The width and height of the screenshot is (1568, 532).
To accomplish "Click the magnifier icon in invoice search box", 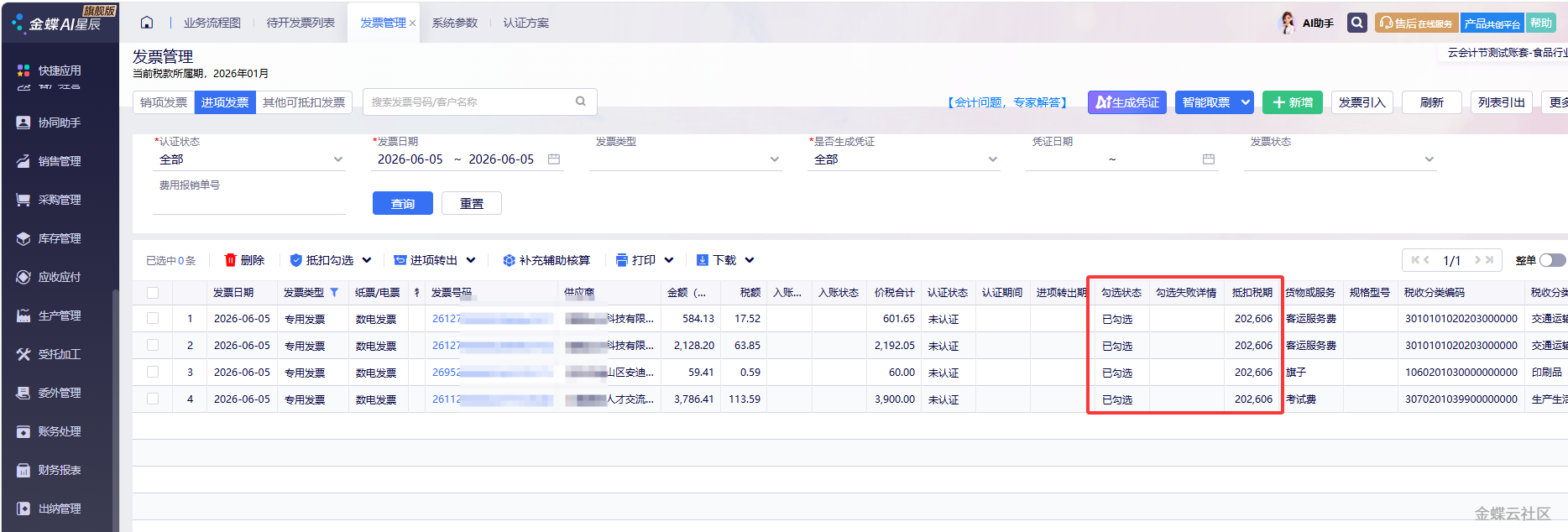I will point(580,102).
